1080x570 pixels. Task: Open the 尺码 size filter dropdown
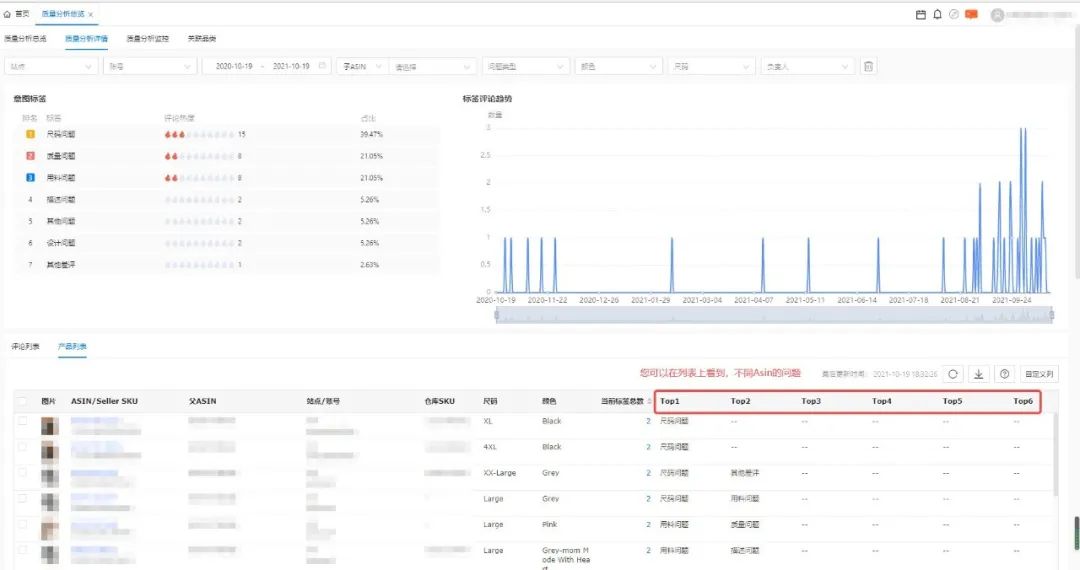pyautogui.click(x=709, y=66)
